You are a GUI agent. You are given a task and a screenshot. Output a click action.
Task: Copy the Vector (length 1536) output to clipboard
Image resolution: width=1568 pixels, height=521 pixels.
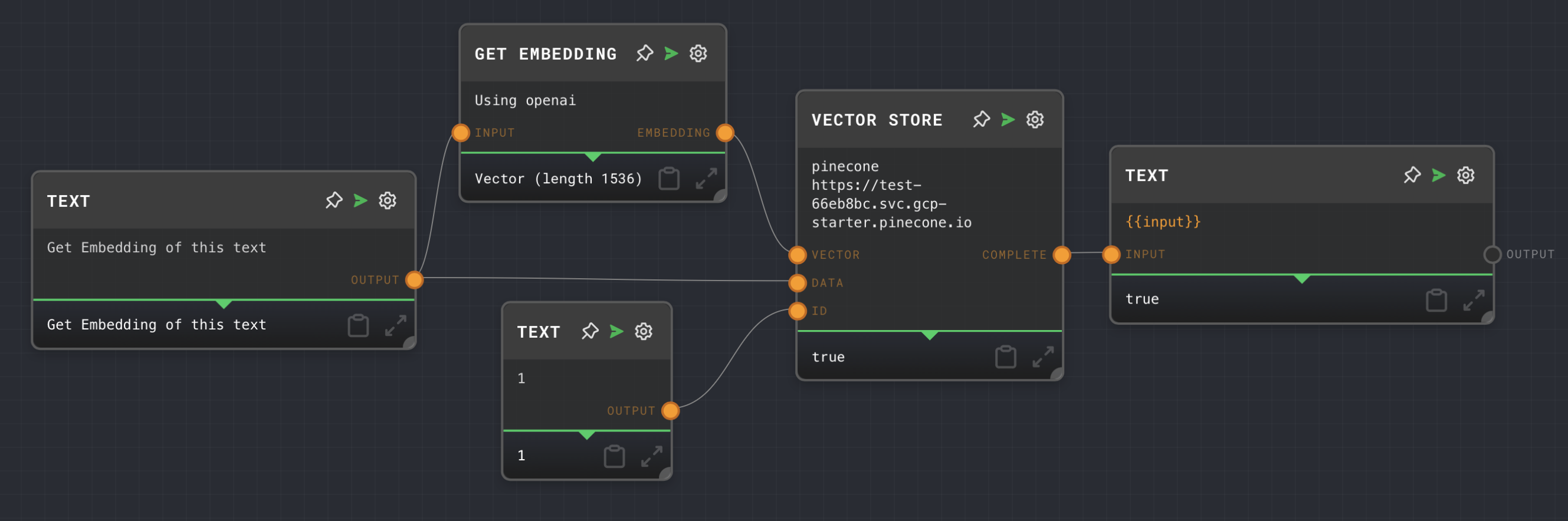[x=669, y=179]
